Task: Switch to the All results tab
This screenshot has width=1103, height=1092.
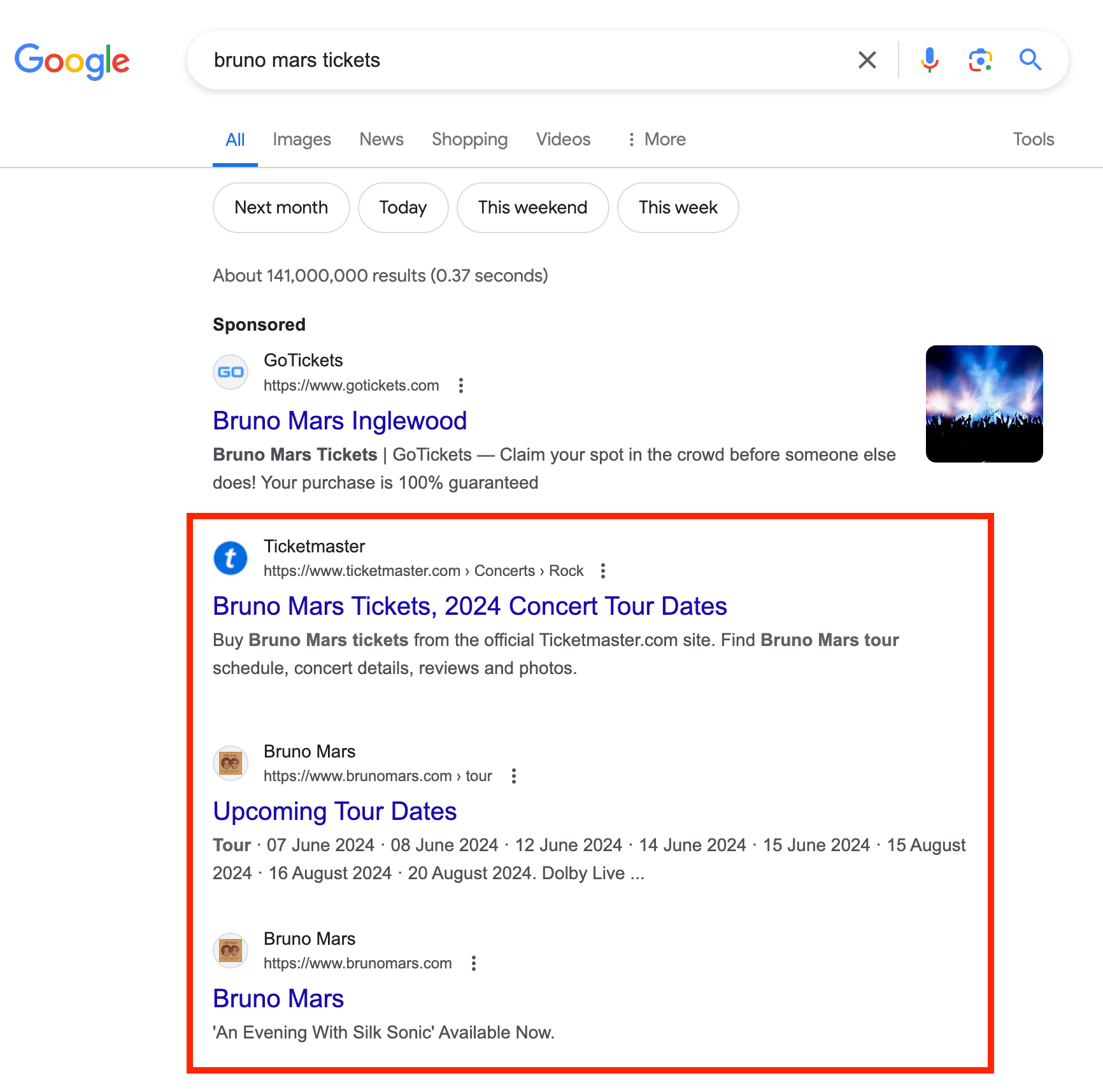Action: (x=235, y=140)
